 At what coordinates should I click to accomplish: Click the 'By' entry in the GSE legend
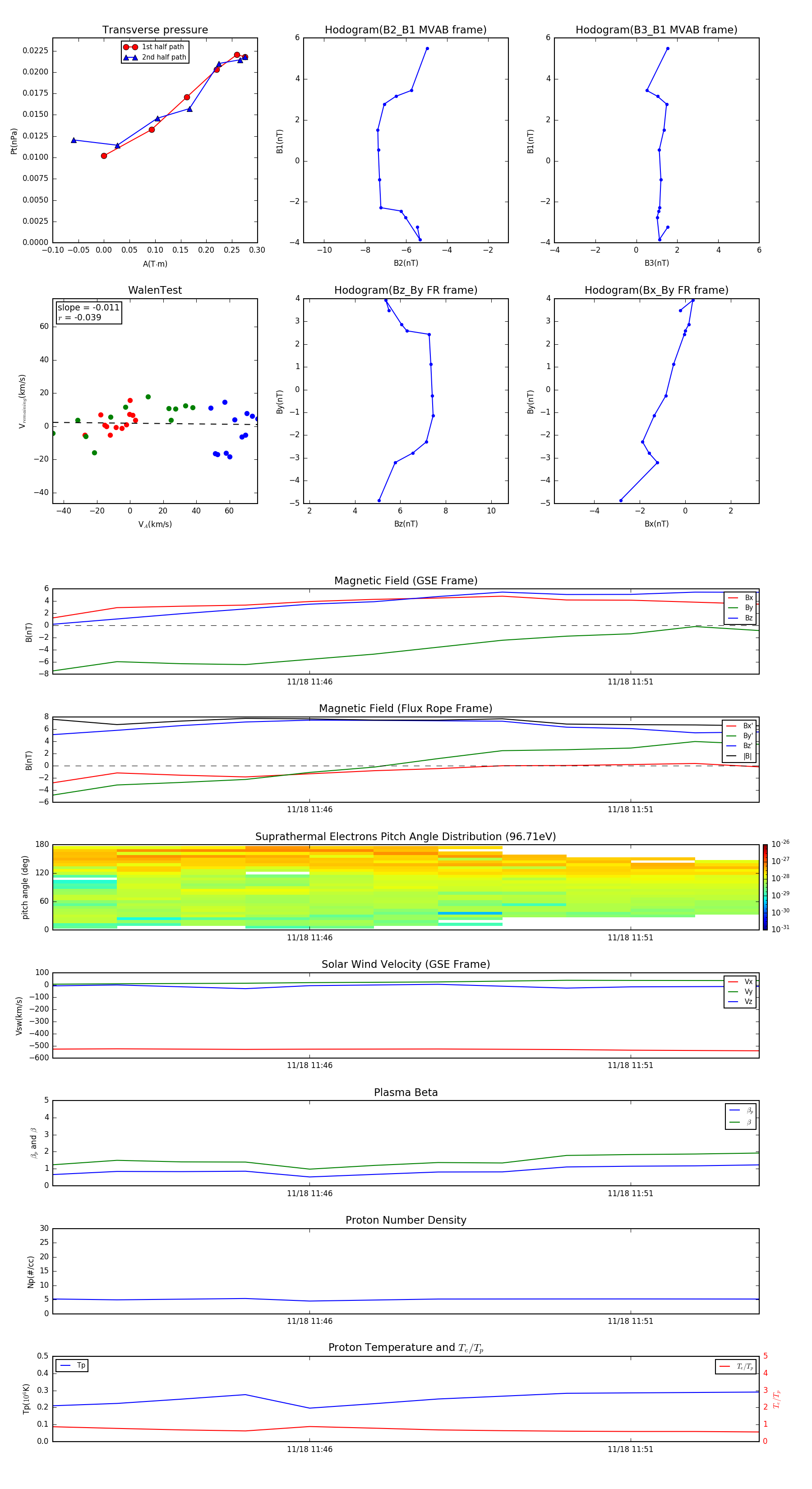tap(741, 607)
